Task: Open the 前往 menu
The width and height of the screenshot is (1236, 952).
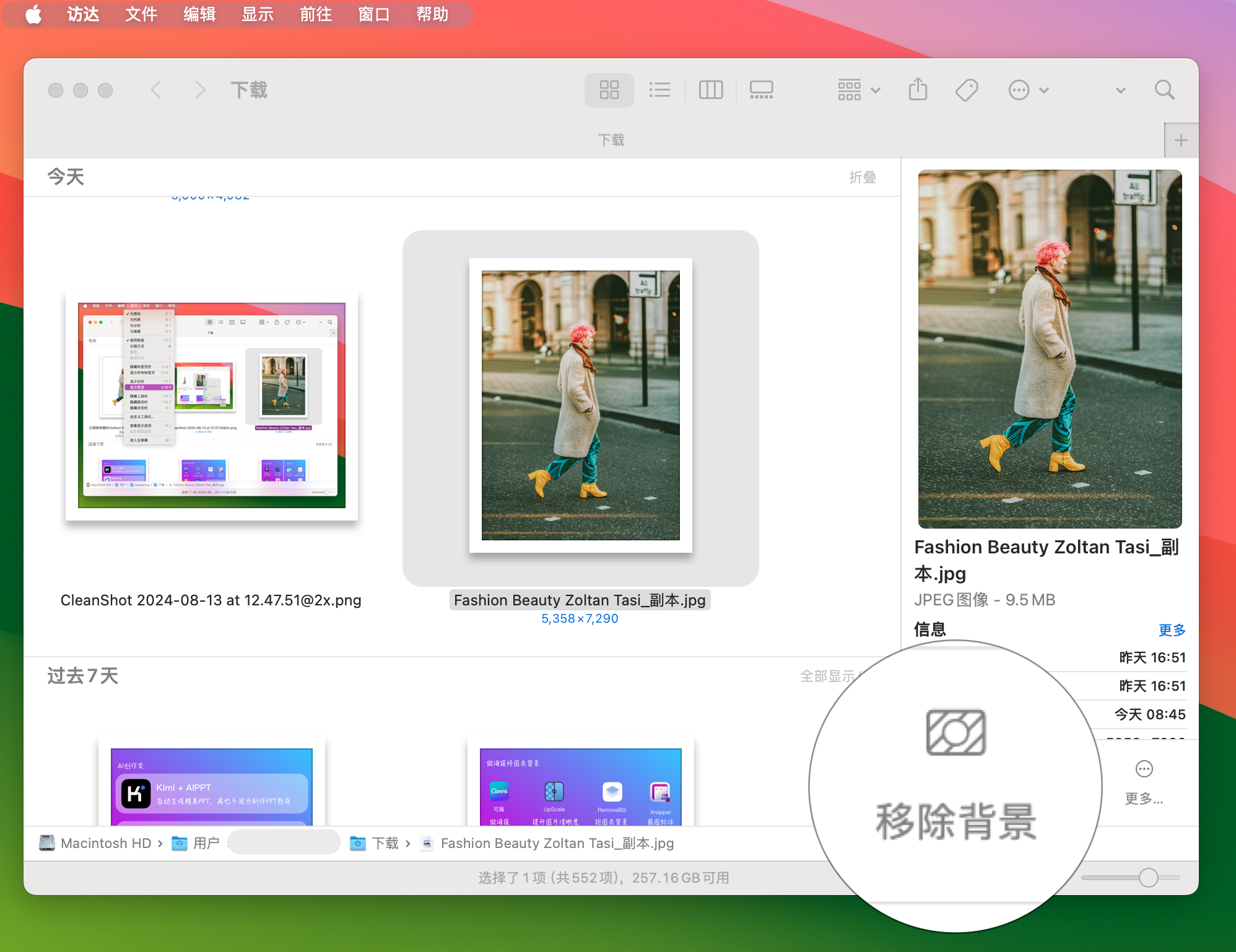Action: [x=316, y=14]
